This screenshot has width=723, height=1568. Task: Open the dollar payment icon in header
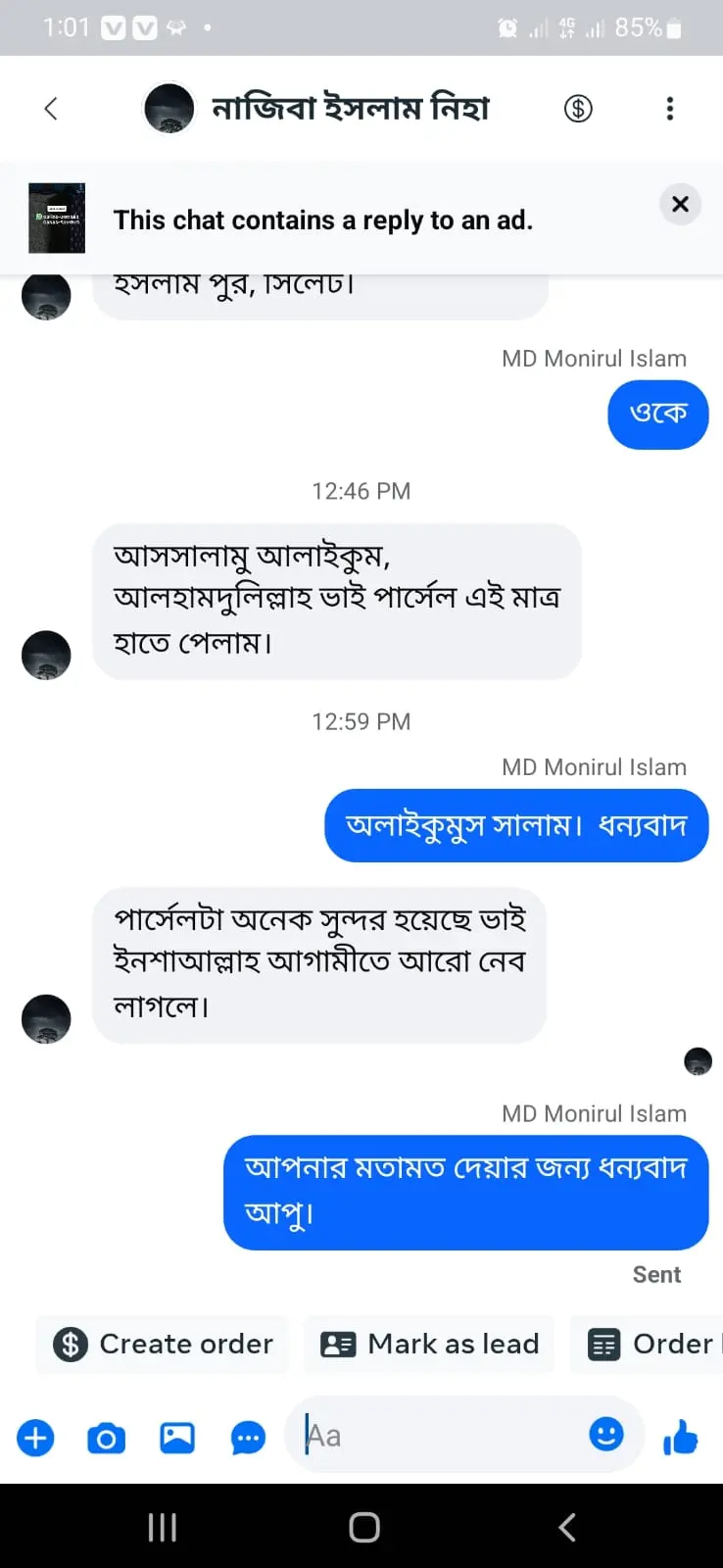(578, 108)
